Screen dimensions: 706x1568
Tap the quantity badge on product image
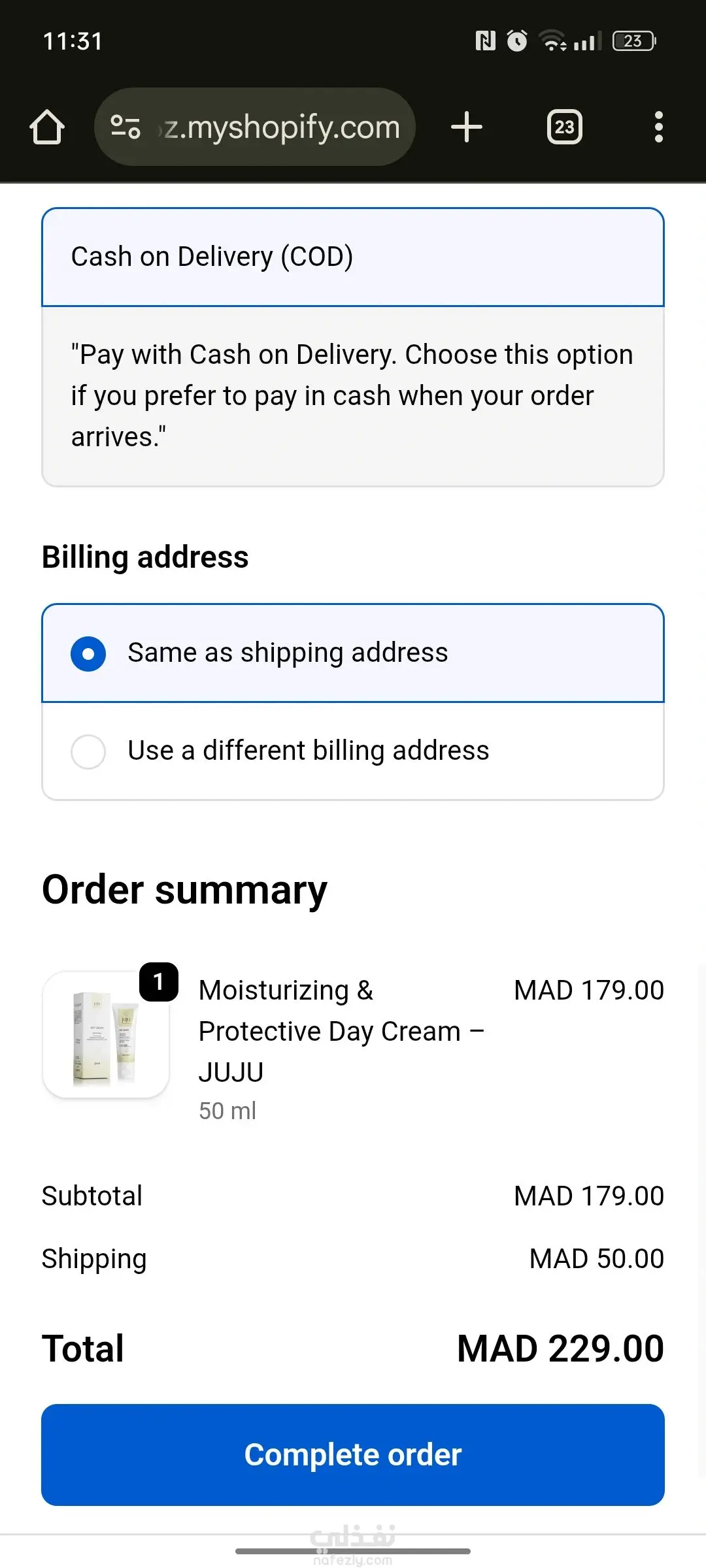(158, 982)
